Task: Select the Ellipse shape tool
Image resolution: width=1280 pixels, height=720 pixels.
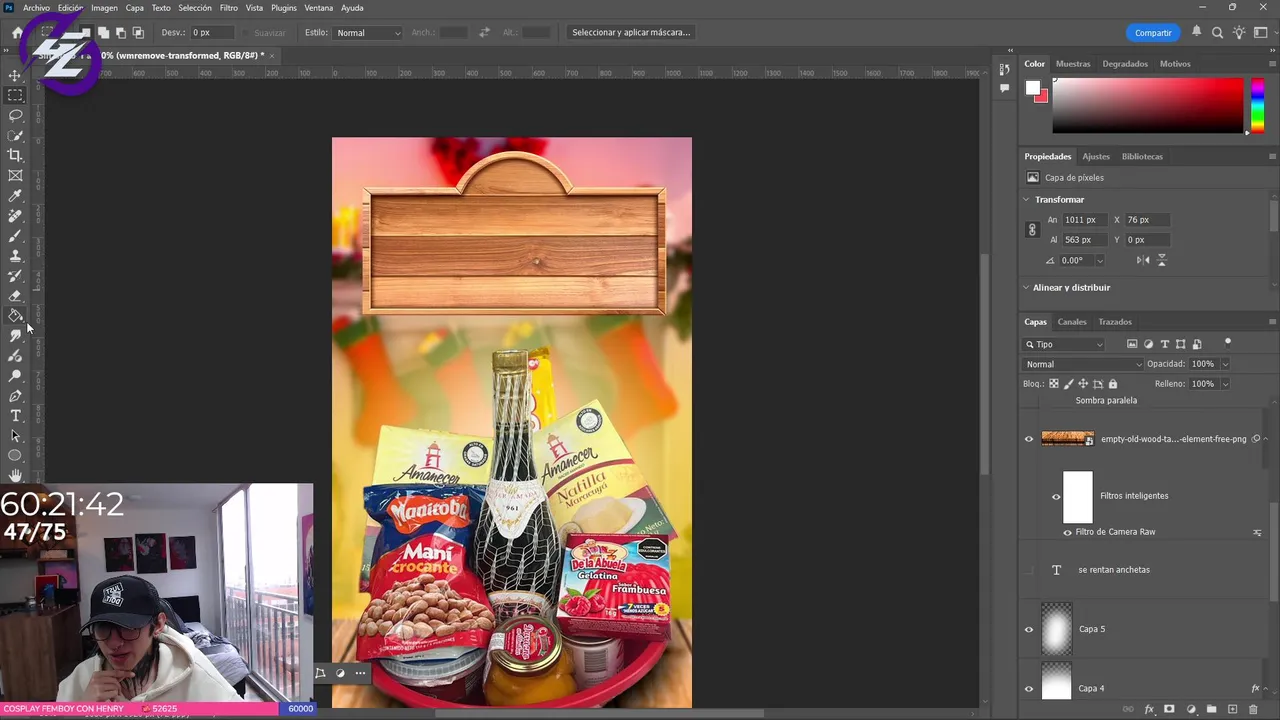Action: pos(15,456)
